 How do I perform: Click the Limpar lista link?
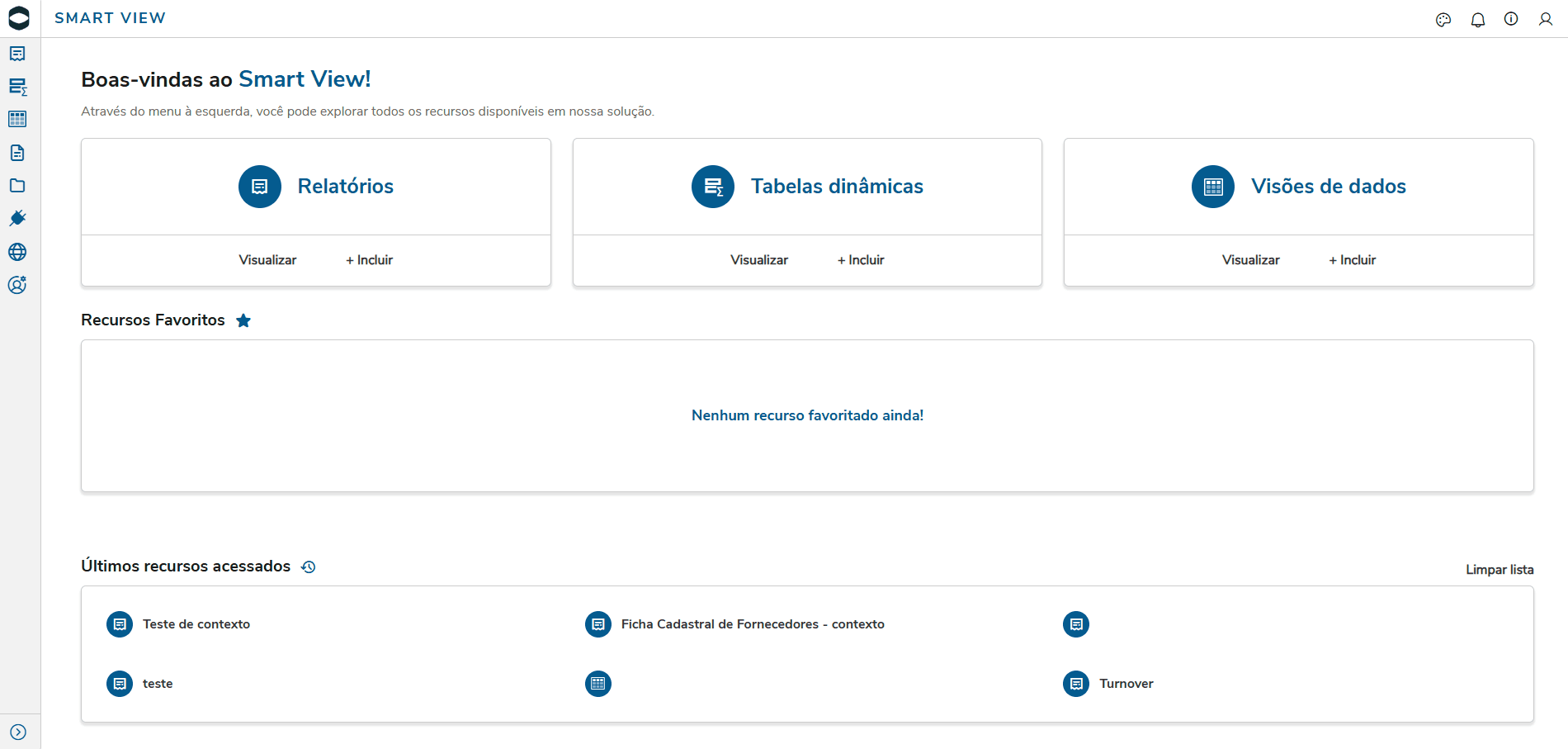coord(1500,570)
